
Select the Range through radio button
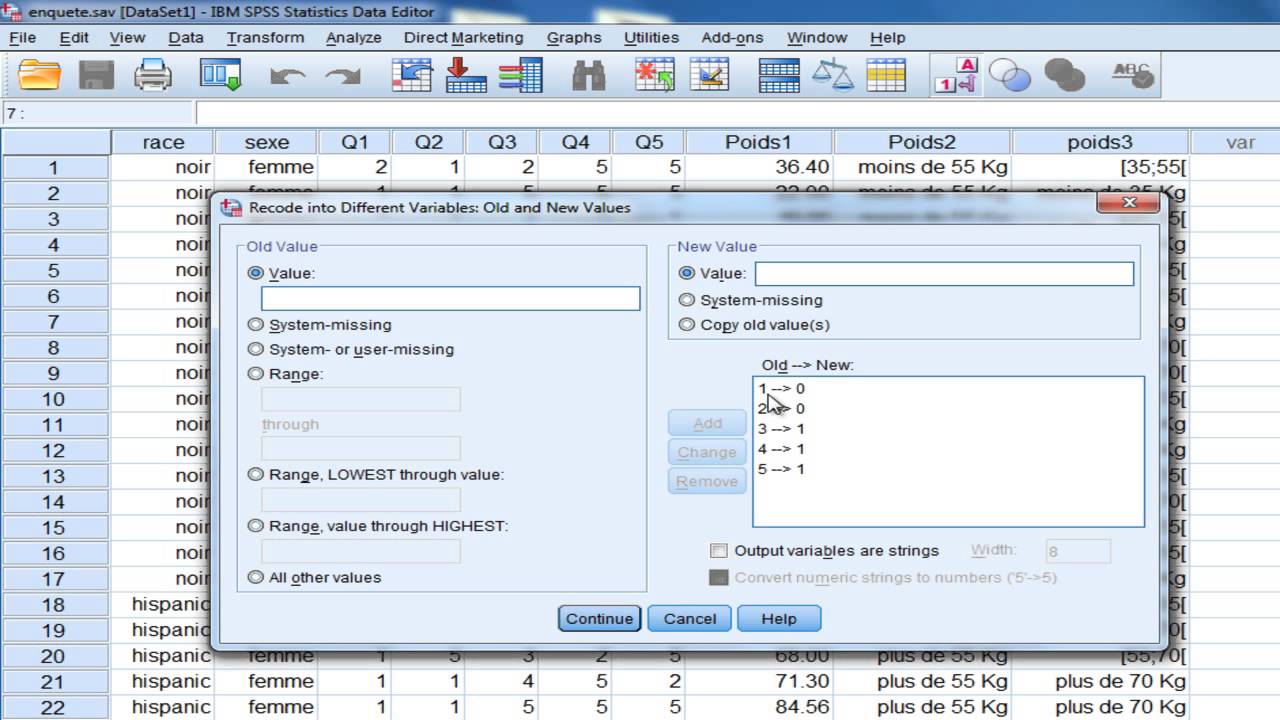(x=256, y=374)
